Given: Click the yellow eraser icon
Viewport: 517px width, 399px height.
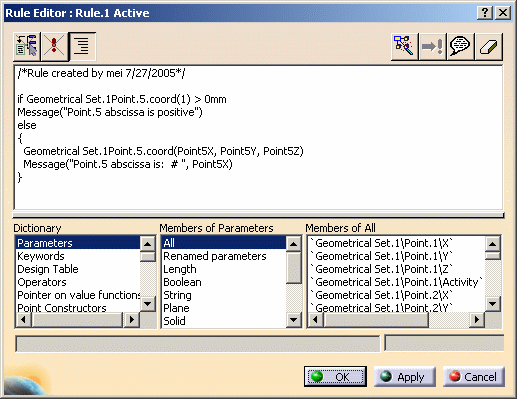Looking at the screenshot, I should click(488, 46).
